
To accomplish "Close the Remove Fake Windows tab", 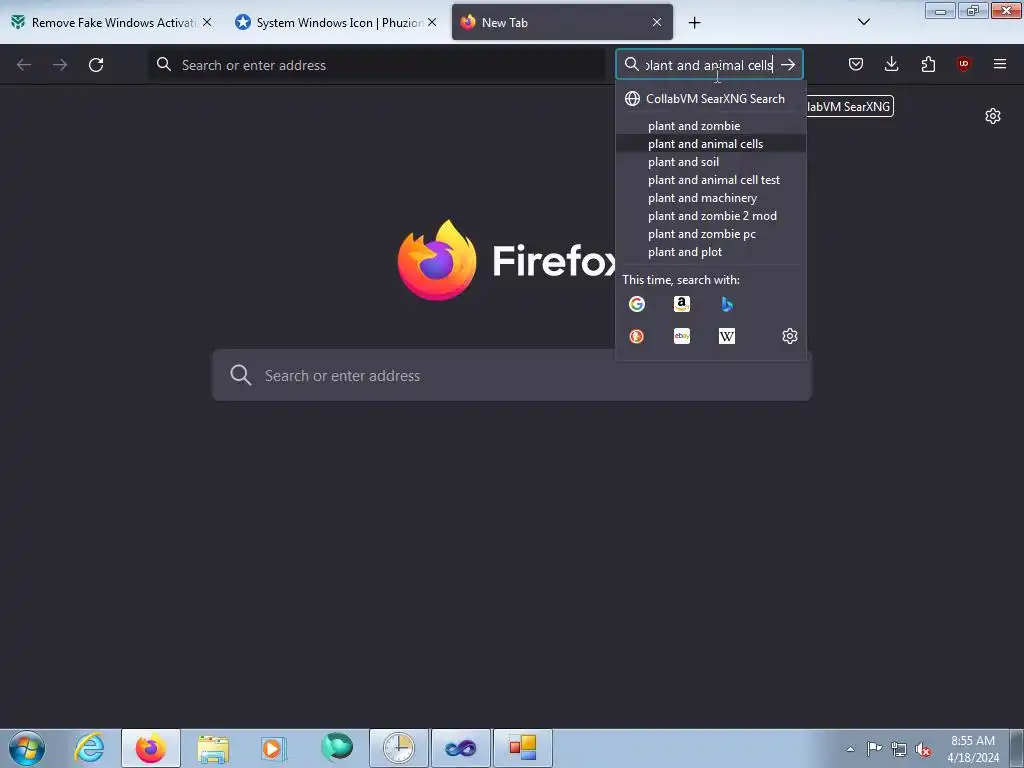I will tap(207, 22).
